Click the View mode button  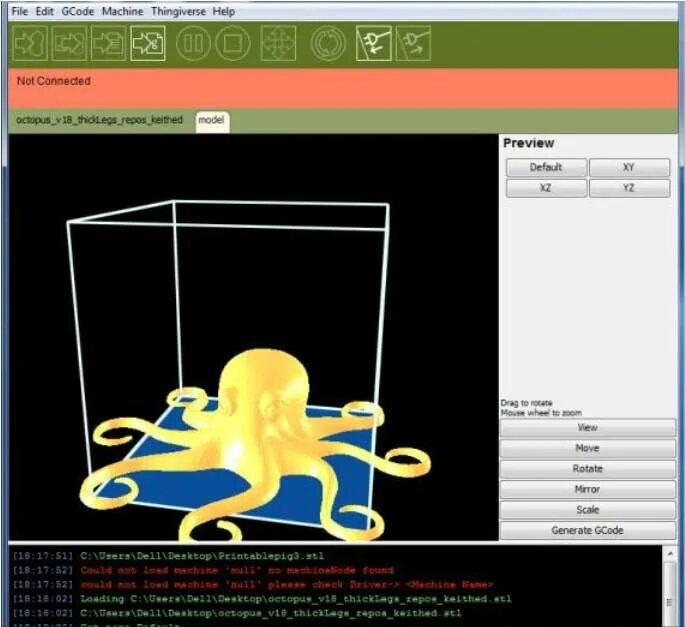588,428
